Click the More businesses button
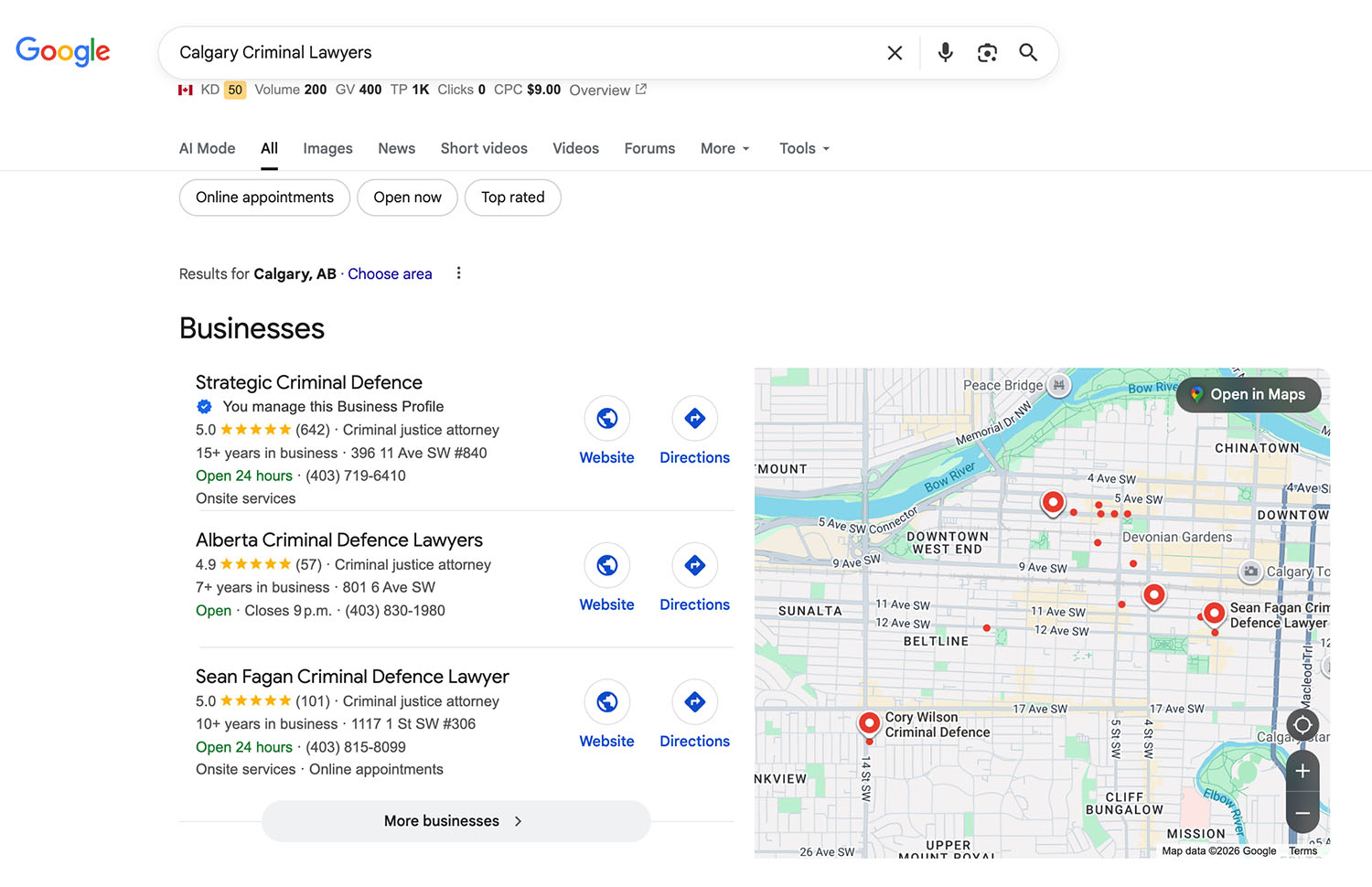Image resolution: width=1372 pixels, height=887 pixels. point(455,820)
